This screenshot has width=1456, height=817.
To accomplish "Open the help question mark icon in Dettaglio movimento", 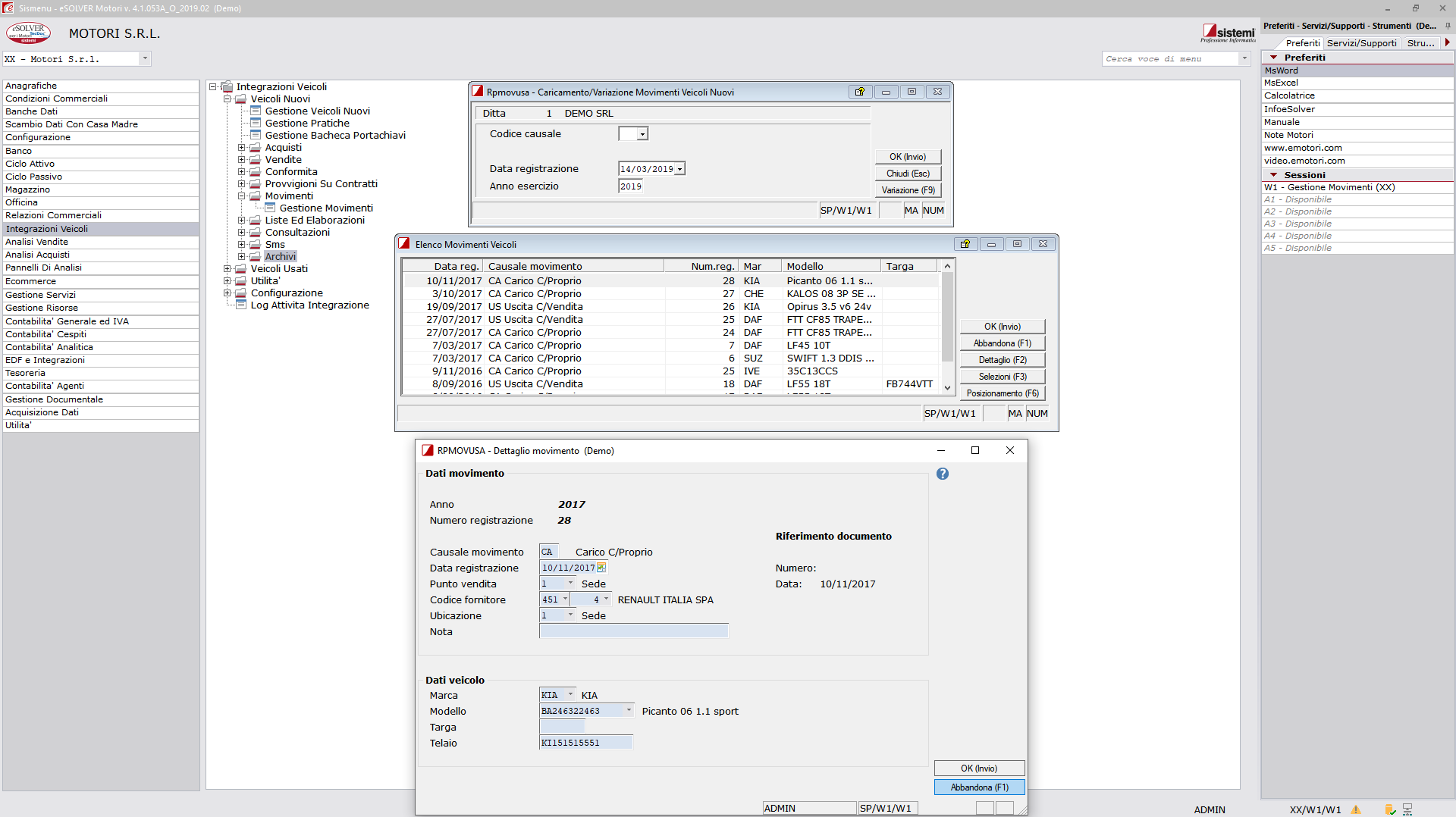I will pyautogui.click(x=943, y=474).
